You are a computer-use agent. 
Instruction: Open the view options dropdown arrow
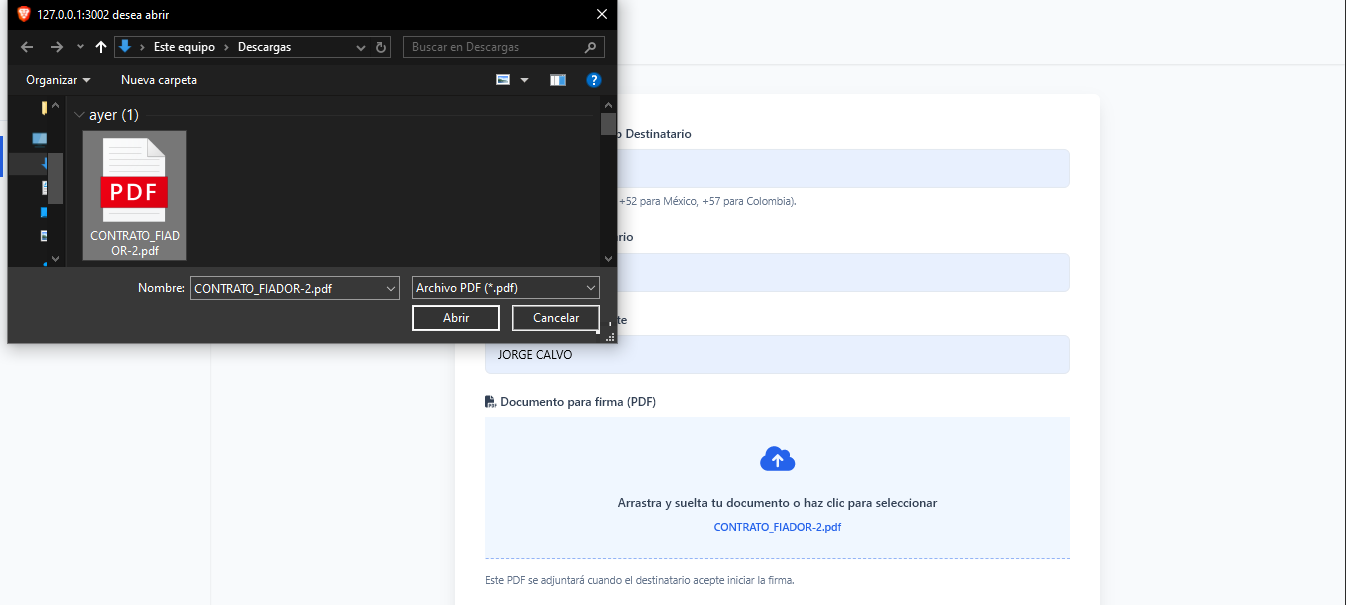[x=524, y=80]
